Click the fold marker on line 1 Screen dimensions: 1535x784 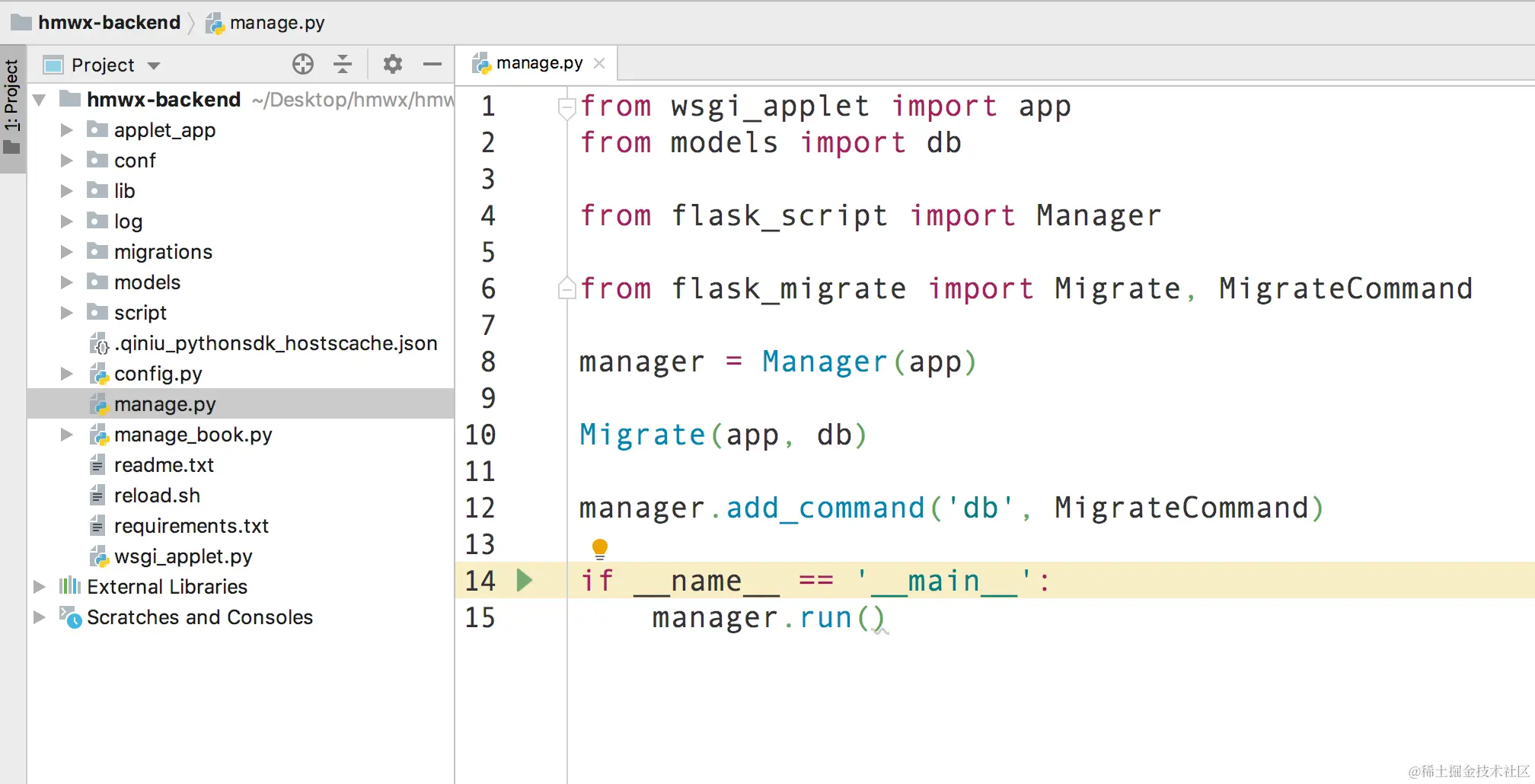pos(566,107)
